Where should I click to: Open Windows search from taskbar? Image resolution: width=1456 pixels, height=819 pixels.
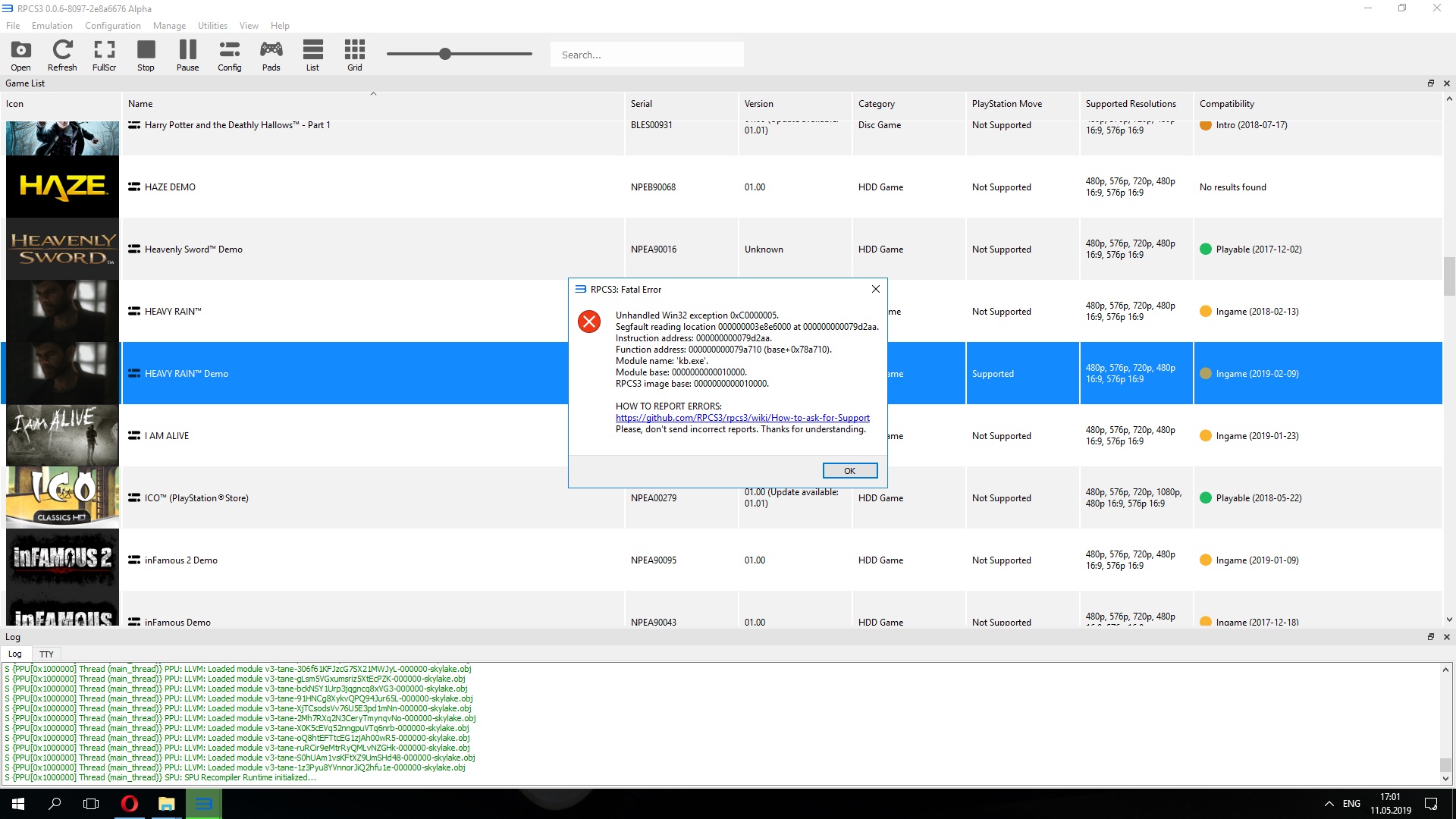55,804
